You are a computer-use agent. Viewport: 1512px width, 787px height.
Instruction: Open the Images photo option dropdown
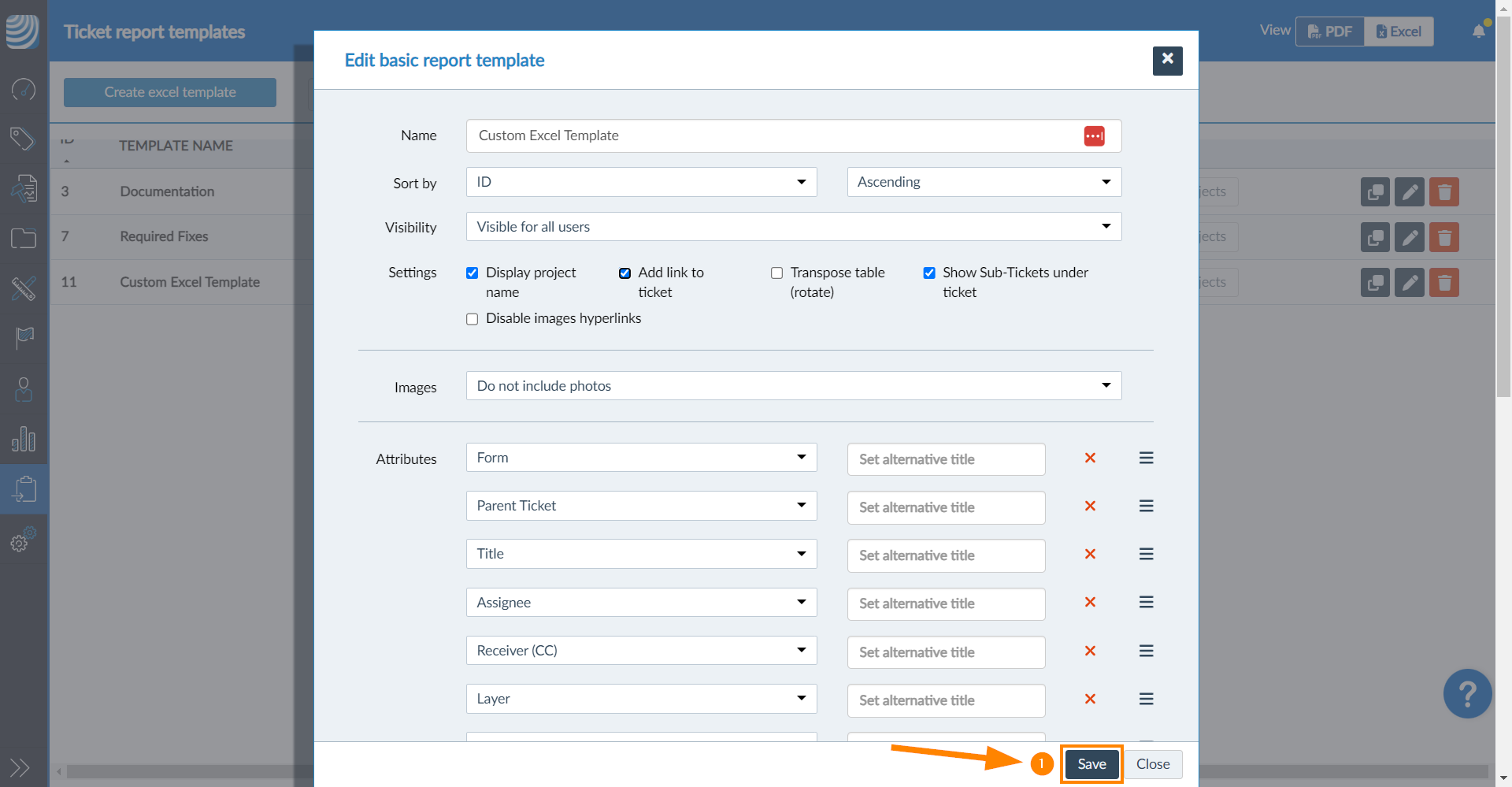click(793, 386)
